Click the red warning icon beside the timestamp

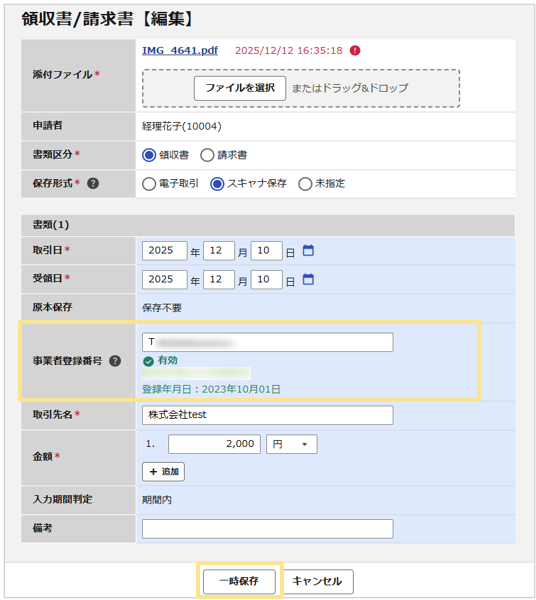[x=355, y=51]
